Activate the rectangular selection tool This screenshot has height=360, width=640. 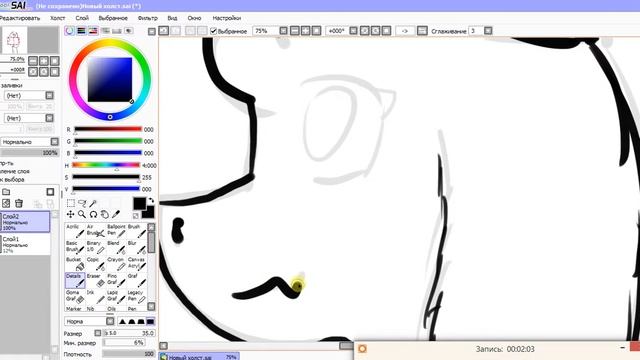tap(71, 203)
